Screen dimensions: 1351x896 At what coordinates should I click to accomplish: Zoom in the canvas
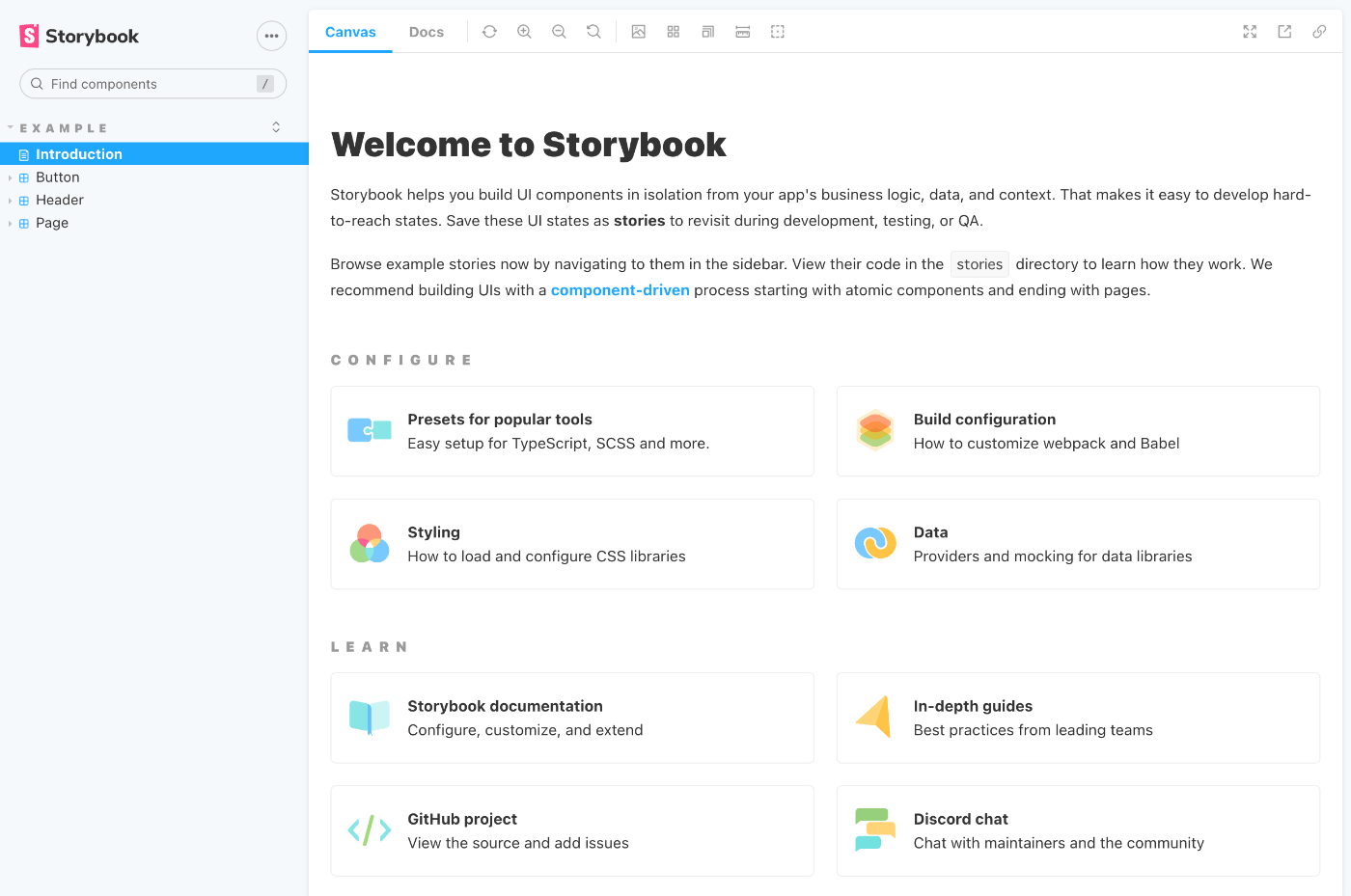524,32
